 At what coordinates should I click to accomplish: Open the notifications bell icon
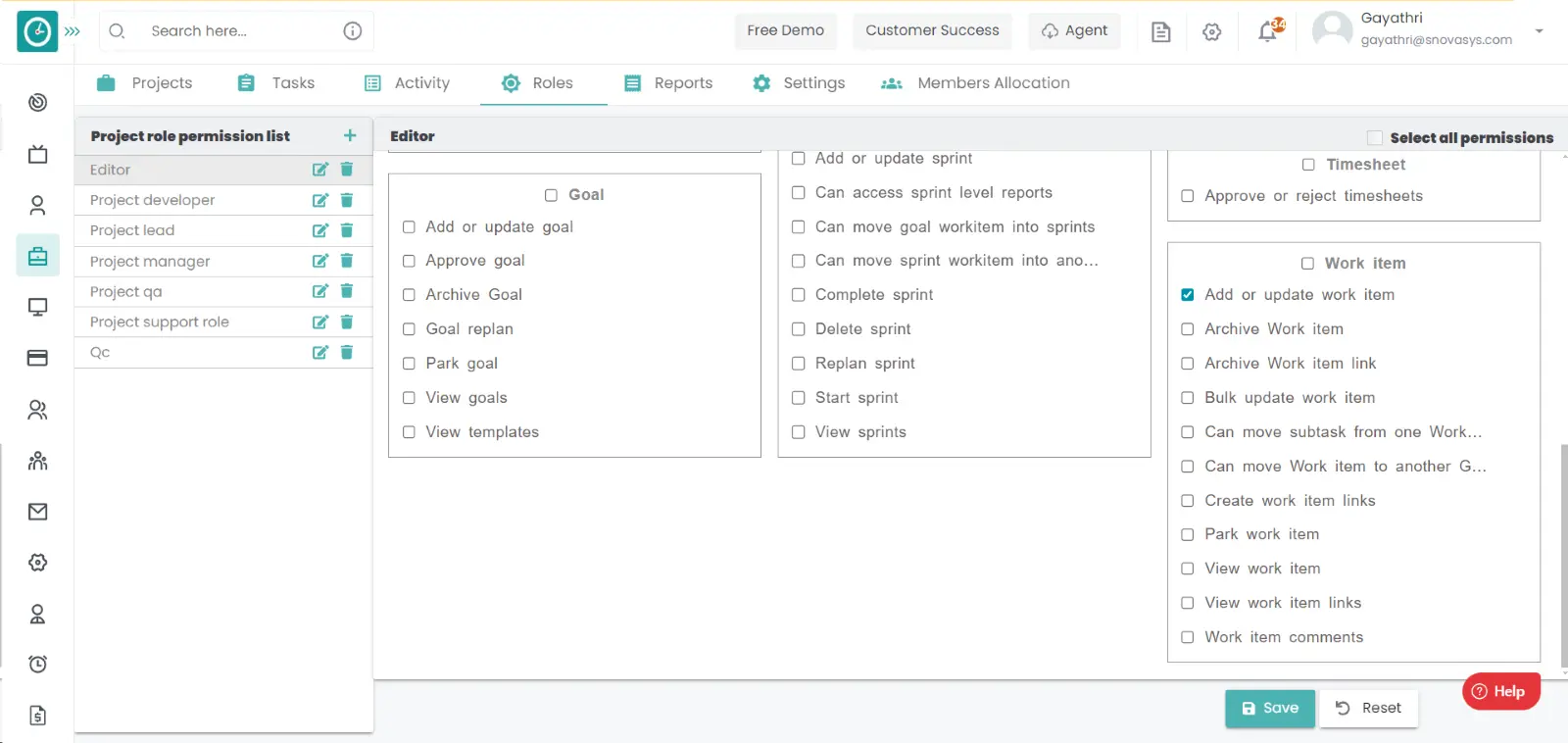1267,32
